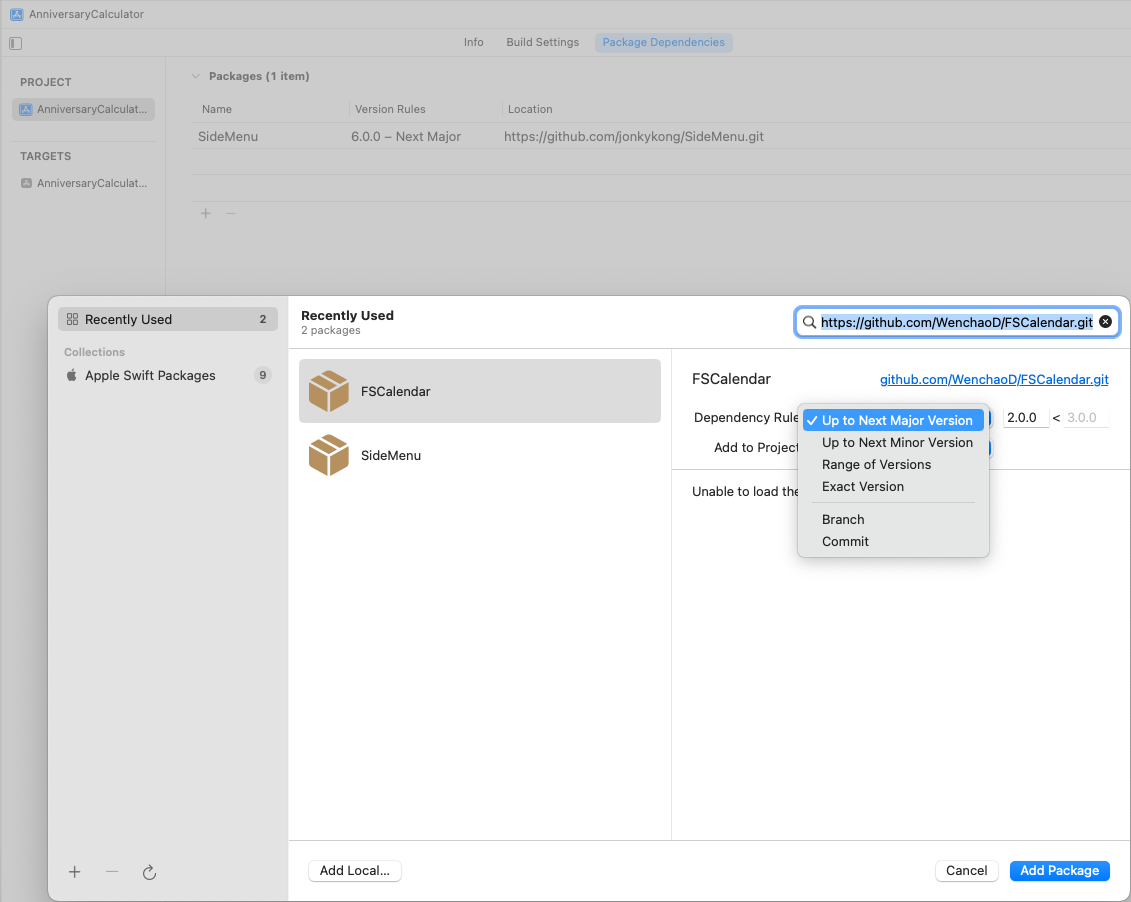Edit the 2.0.0 minimum version field
This screenshot has height=902, width=1131.
click(1026, 417)
